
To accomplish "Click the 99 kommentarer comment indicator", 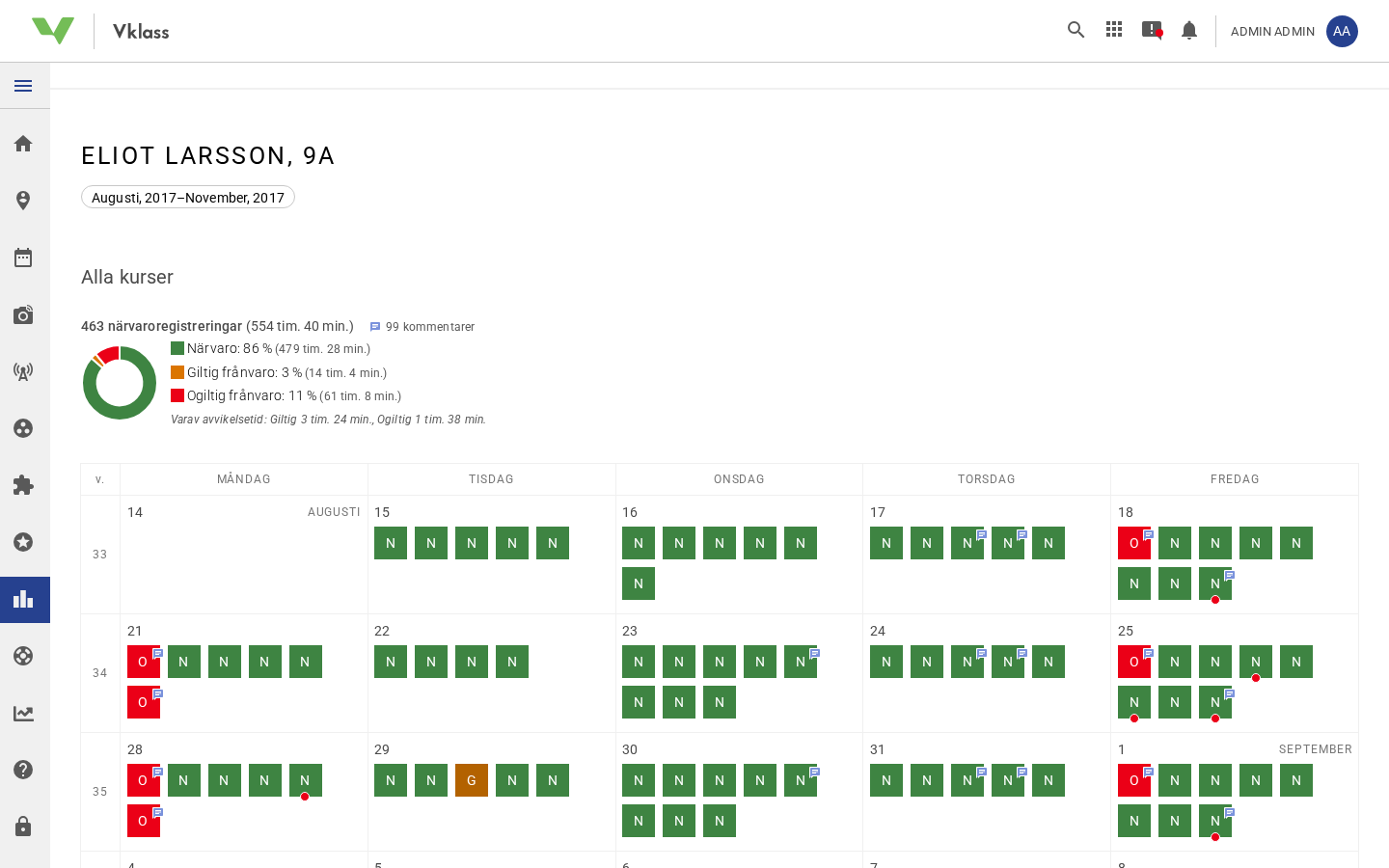I will coord(422,327).
